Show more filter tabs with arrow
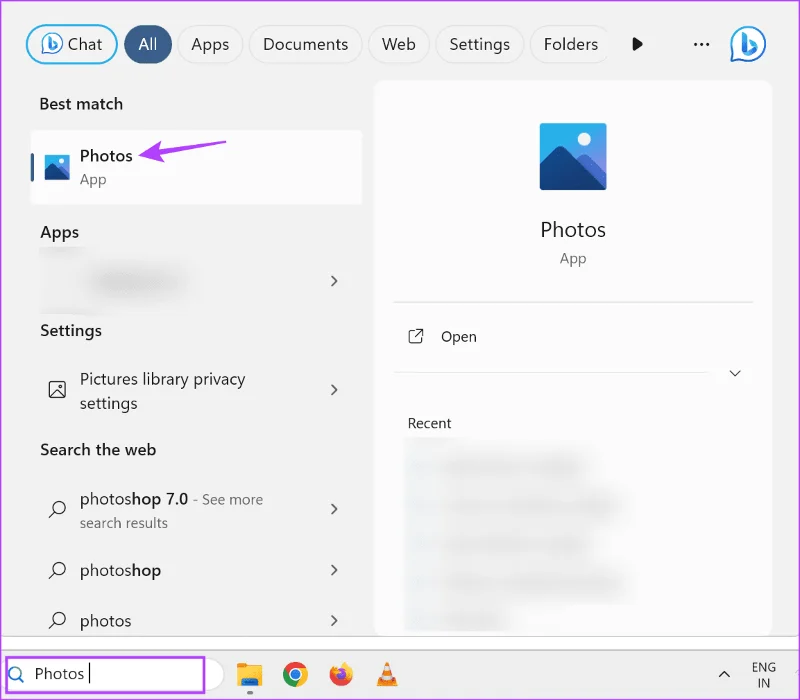Image resolution: width=800 pixels, height=700 pixels. click(x=637, y=44)
